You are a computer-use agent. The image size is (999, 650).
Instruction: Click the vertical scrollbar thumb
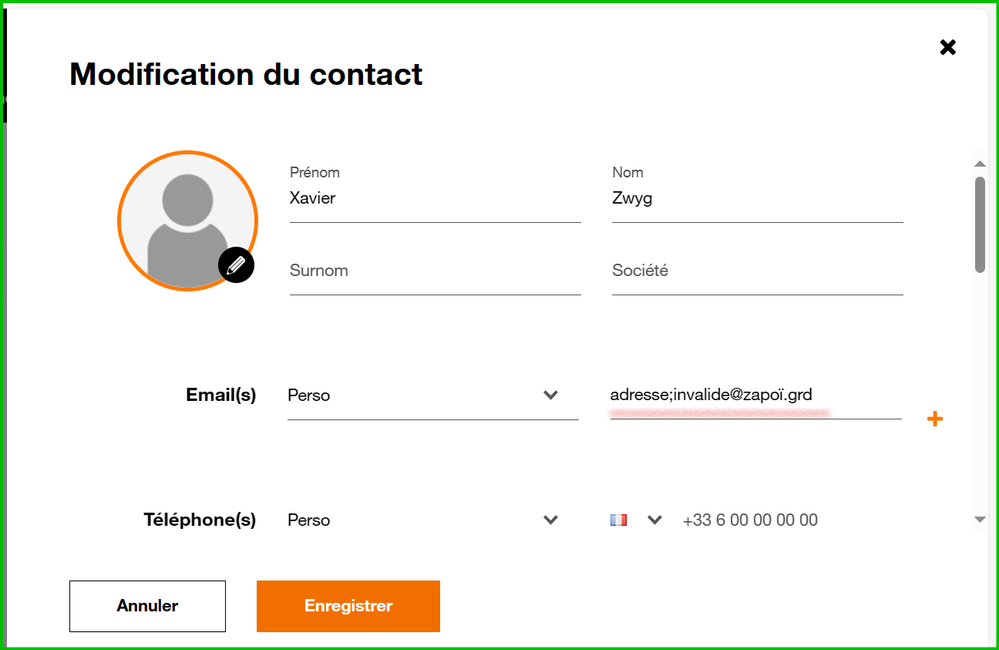pyautogui.click(x=980, y=223)
